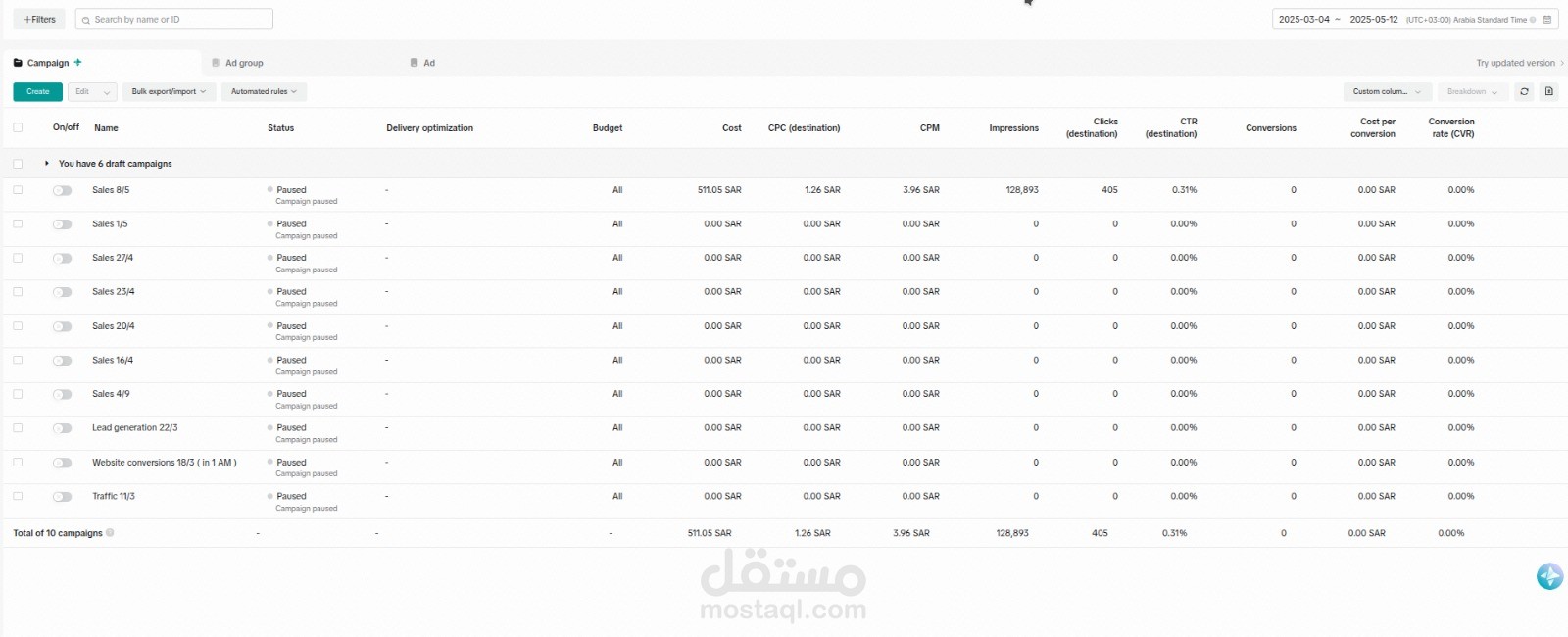Viewport: 1568px width, 637px height.
Task: Open the Breakdown dropdown
Action: click(1472, 91)
